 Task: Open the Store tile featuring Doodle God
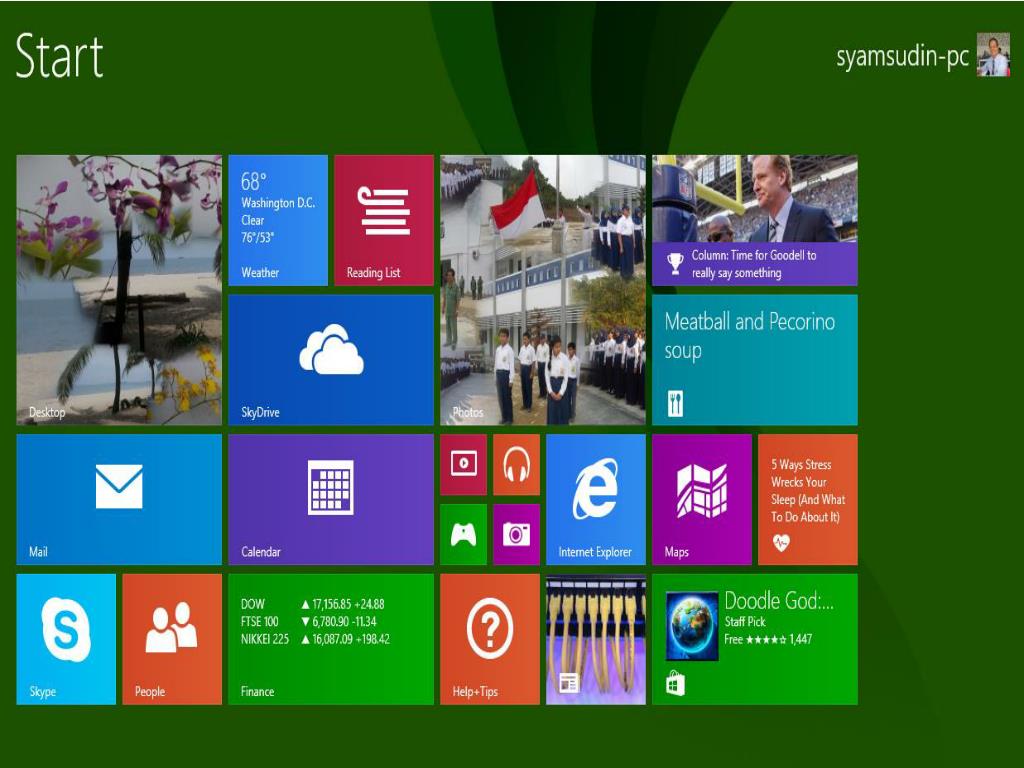tap(754, 639)
